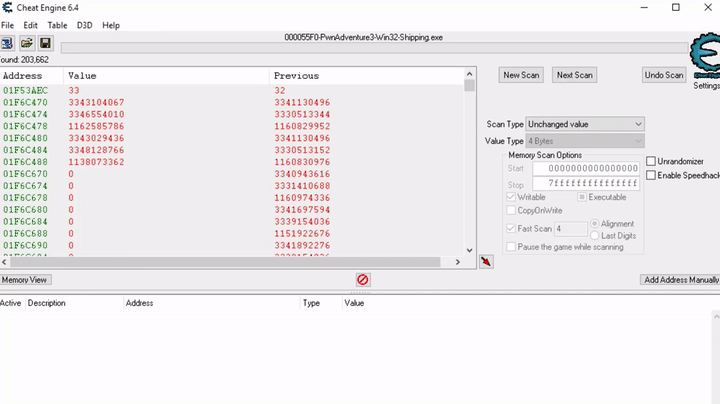Click the red clear list icon
The image size is (720, 404).
pyautogui.click(x=363, y=280)
